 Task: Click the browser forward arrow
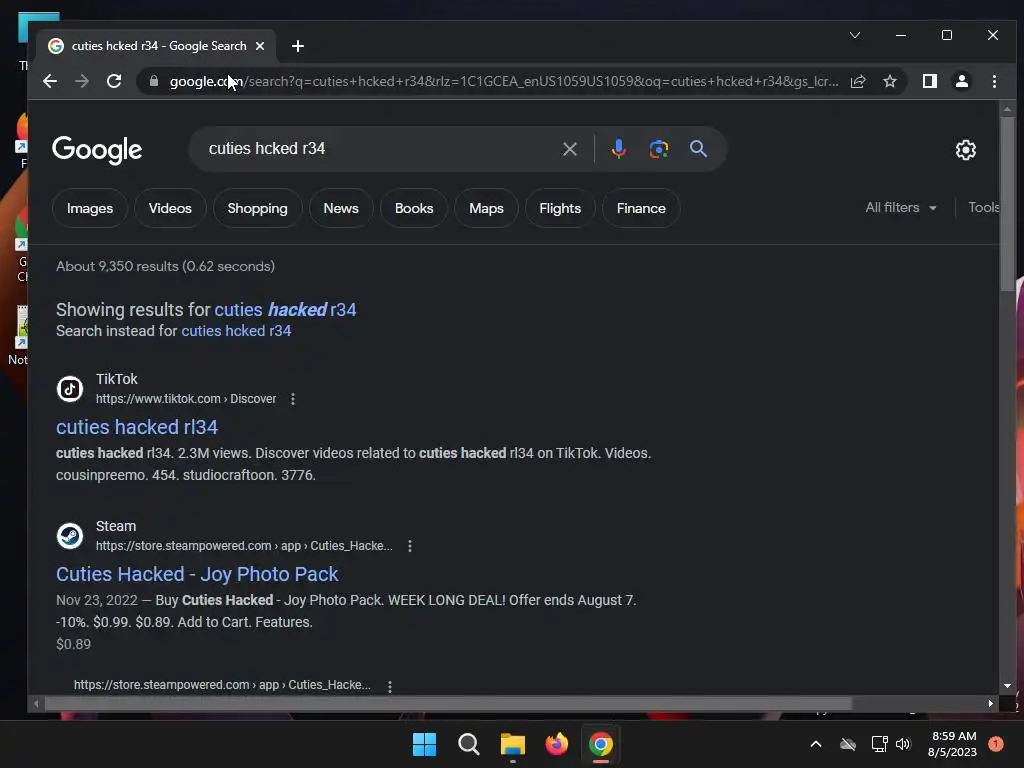point(82,81)
